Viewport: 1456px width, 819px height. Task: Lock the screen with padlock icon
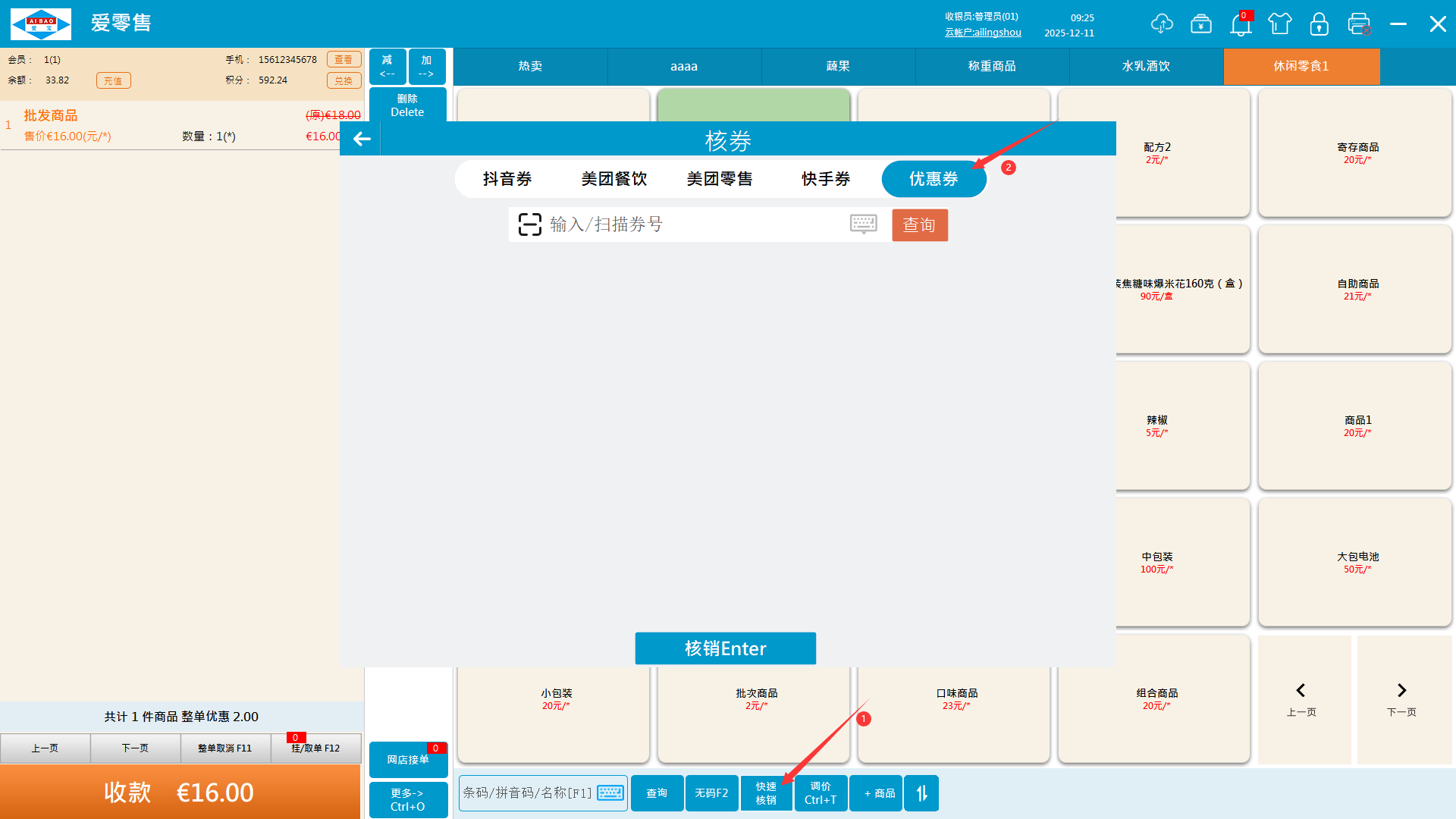click(x=1319, y=24)
